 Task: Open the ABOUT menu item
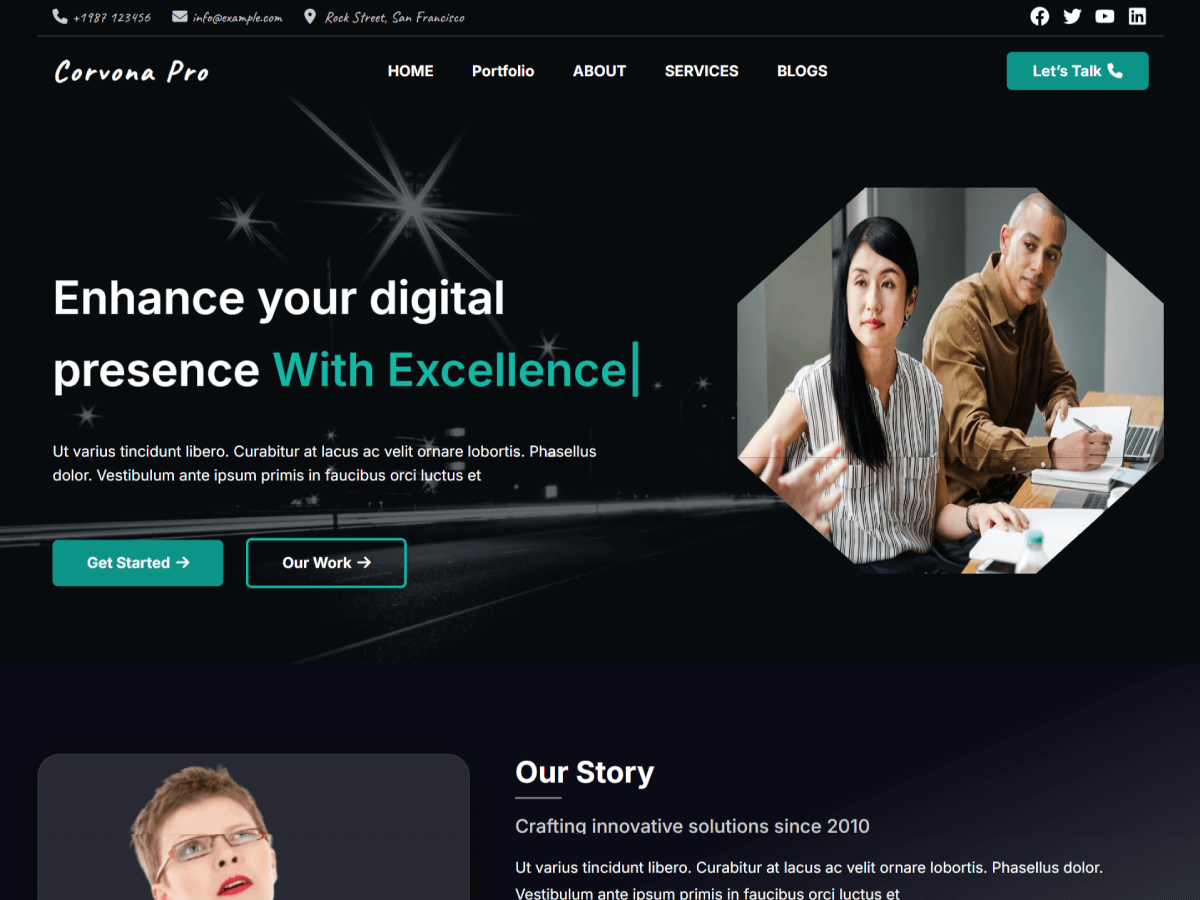tap(599, 71)
